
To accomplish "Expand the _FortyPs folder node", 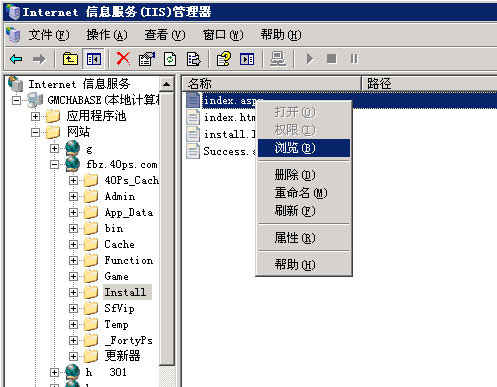I will click(73, 340).
